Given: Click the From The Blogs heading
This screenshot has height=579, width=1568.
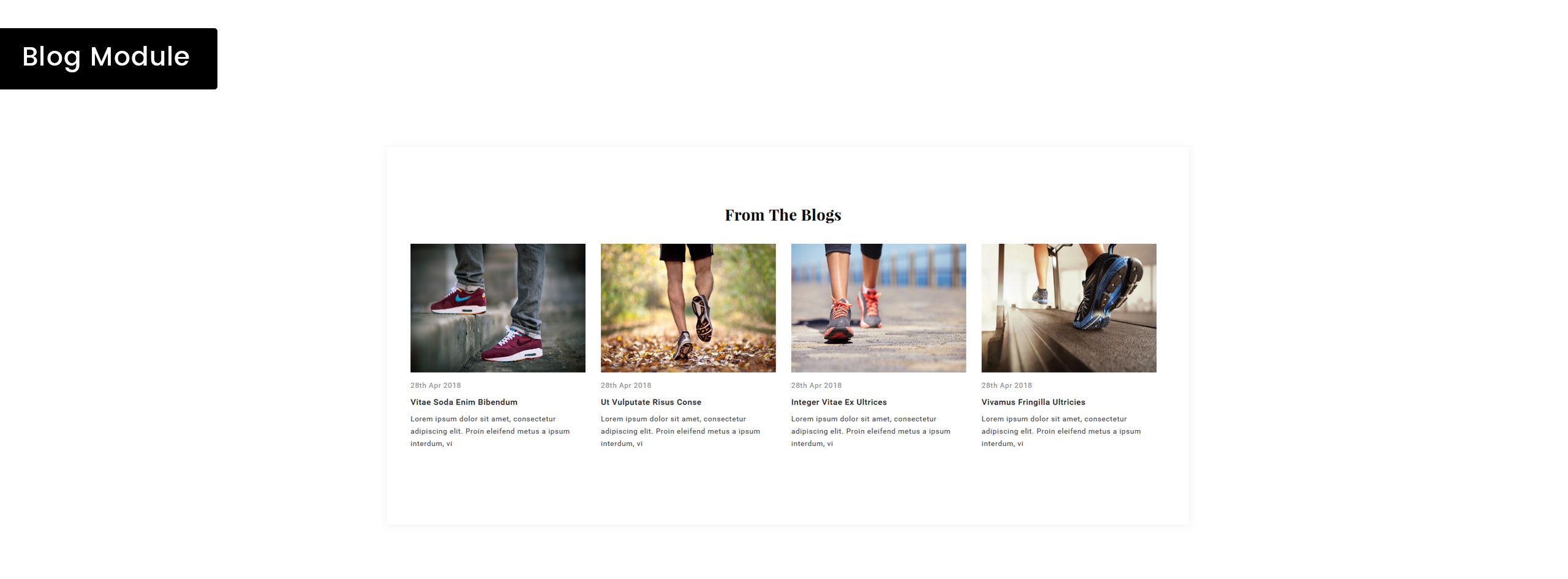Looking at the screenshot, I should click(783, 215).
